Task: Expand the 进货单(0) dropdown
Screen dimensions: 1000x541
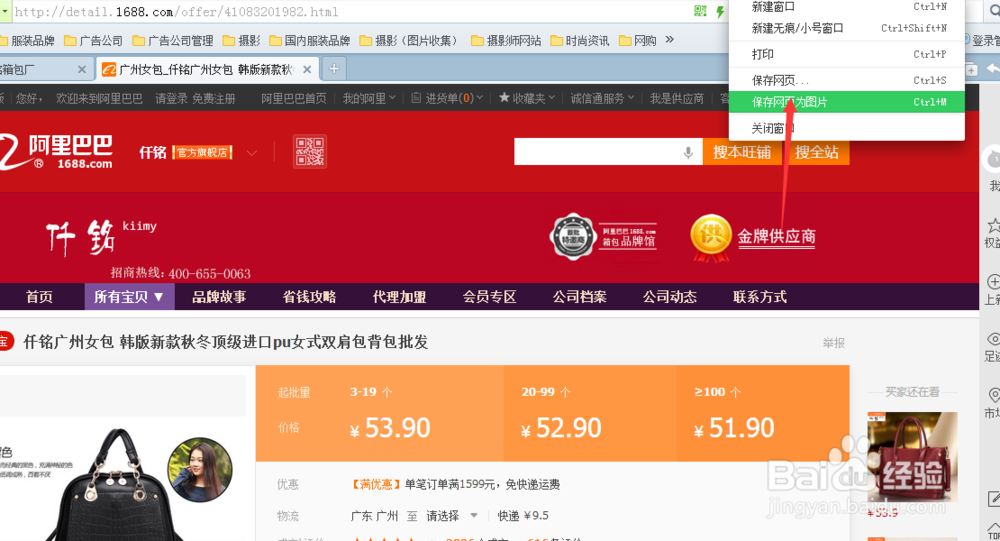Action: coord(447,98)
